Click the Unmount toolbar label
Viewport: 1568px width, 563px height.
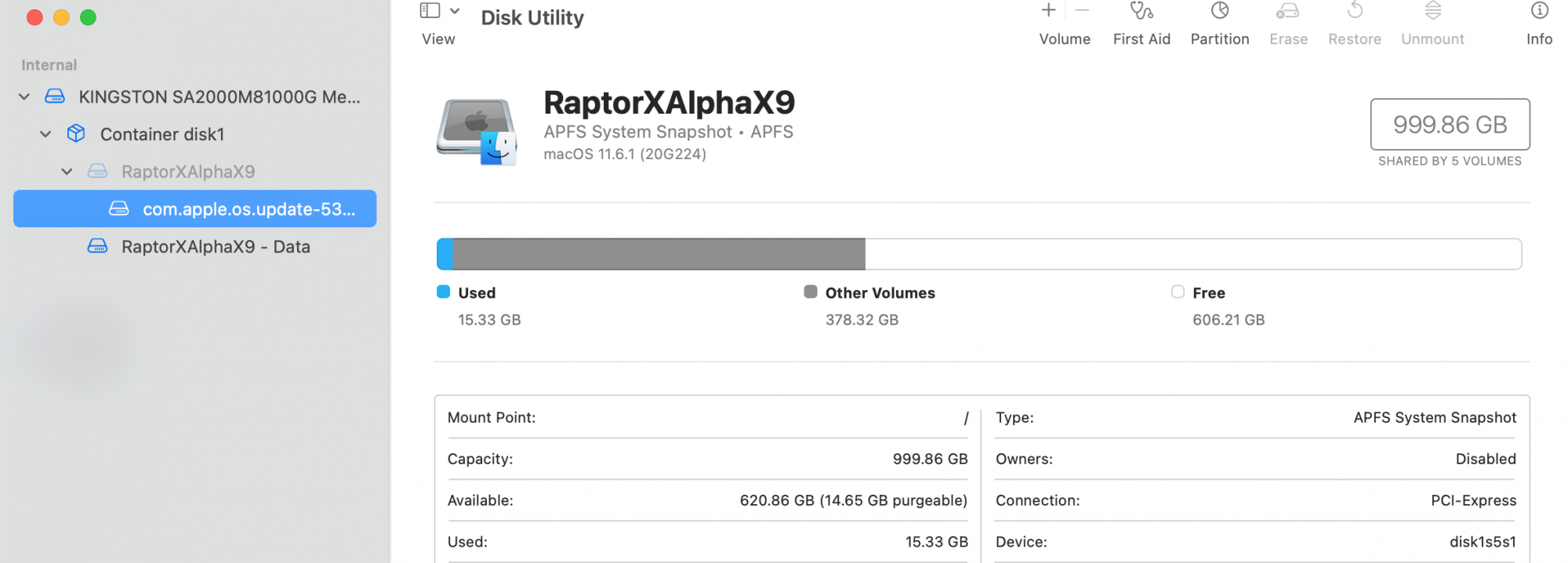click(1433, 39)
